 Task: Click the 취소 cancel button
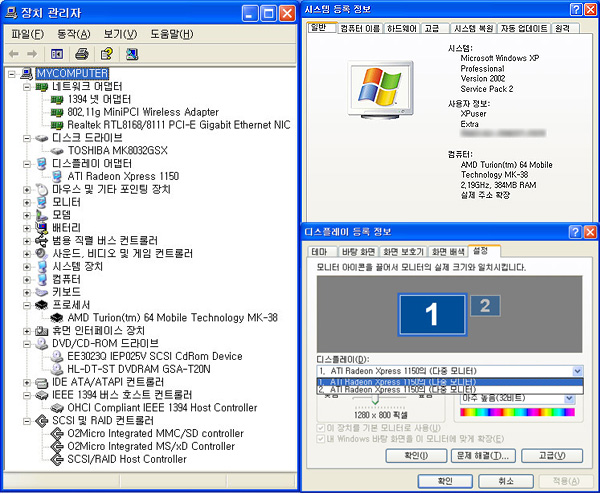pos(506,481)
